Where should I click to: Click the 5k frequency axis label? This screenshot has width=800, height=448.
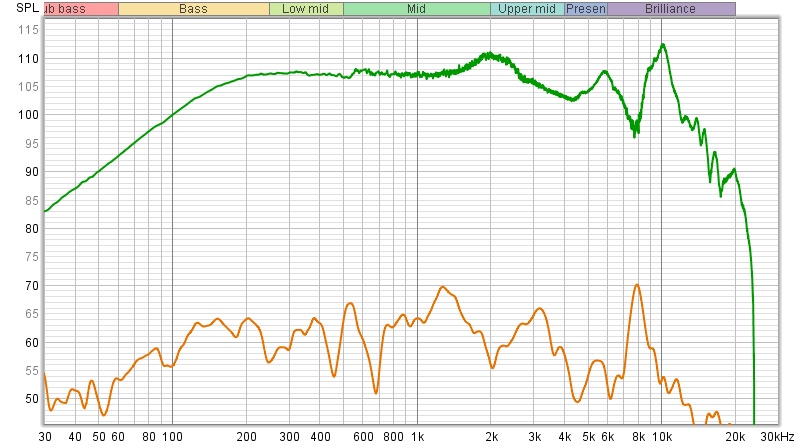589,437
